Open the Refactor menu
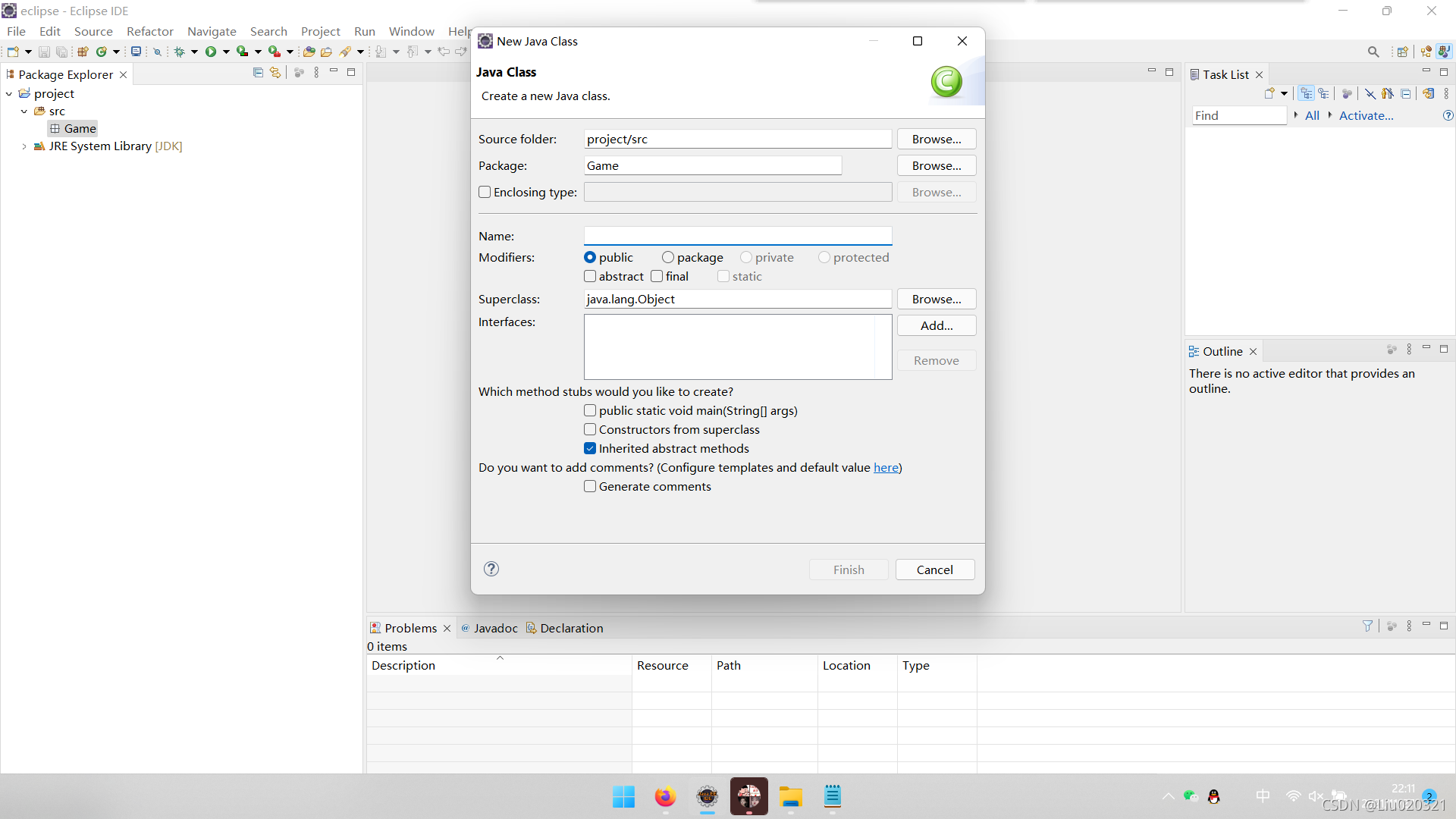 [x=149, y=31]
